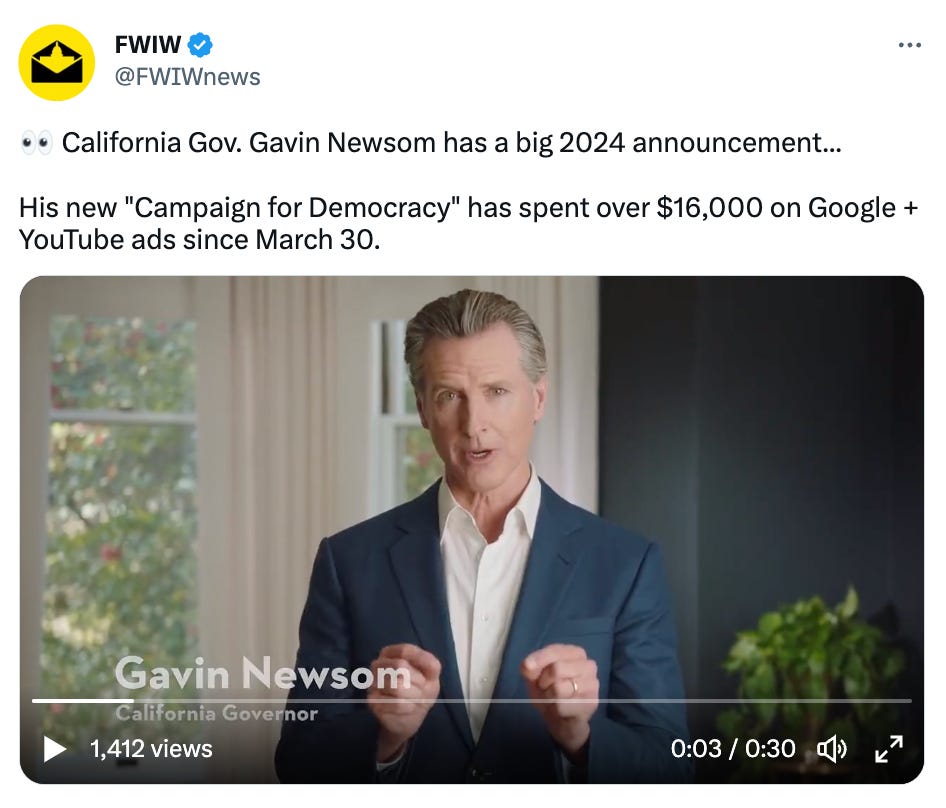Click the eyes emoji in the tweet

[x=36, y=144]
